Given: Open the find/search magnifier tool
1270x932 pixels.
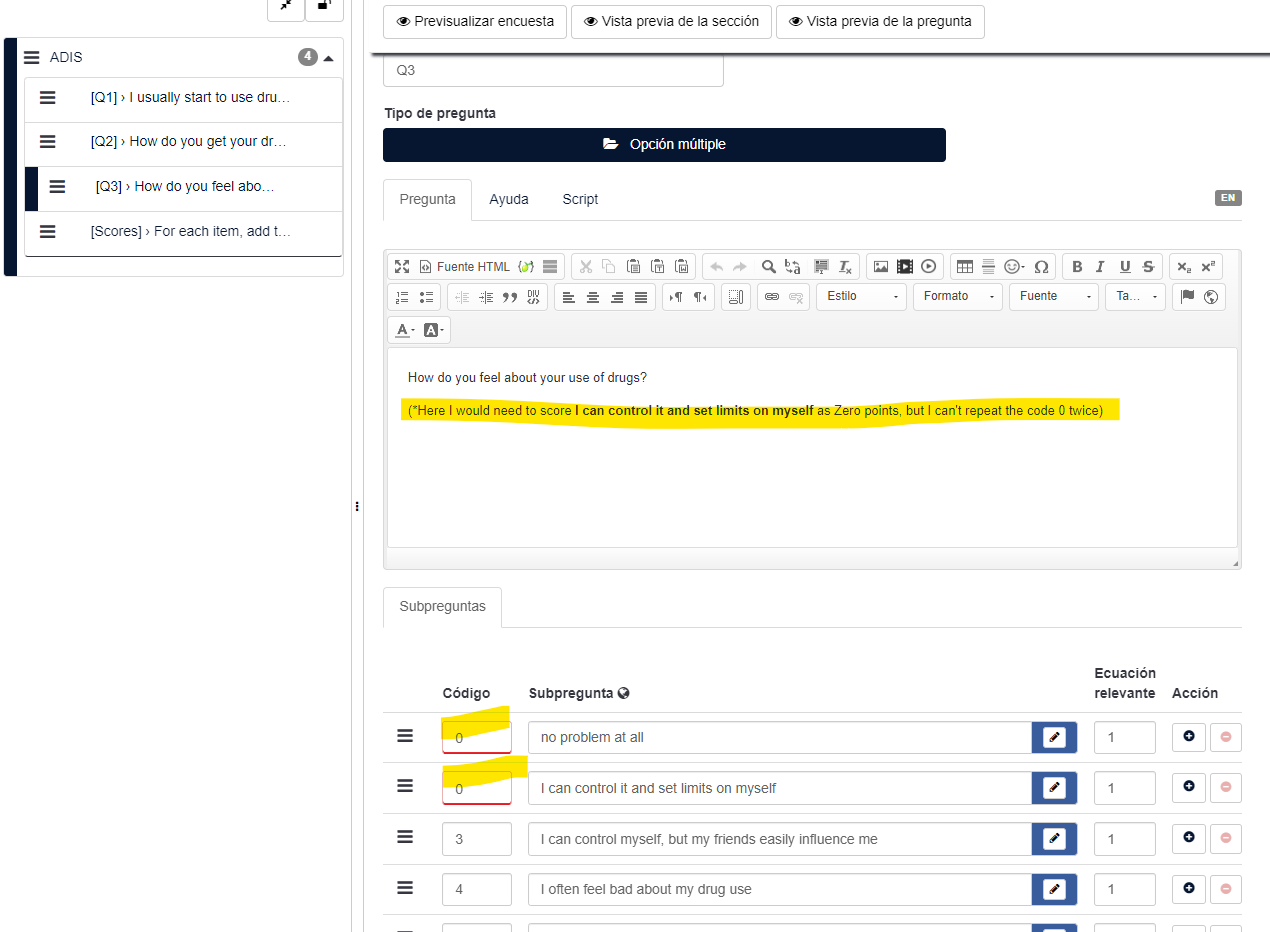Looking at the screenshot, I should (768, 267).
